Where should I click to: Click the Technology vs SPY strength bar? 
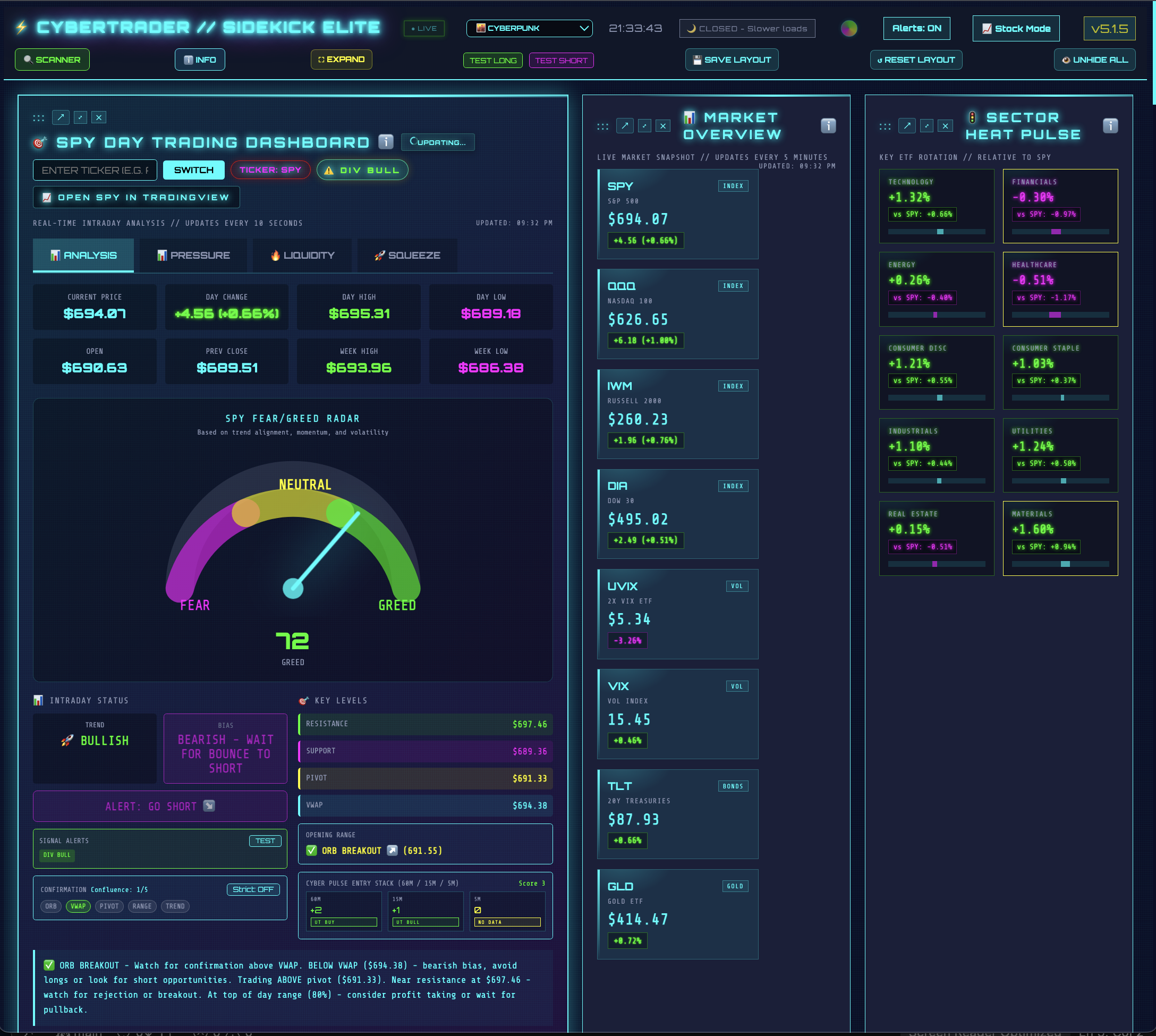[937, 232]
